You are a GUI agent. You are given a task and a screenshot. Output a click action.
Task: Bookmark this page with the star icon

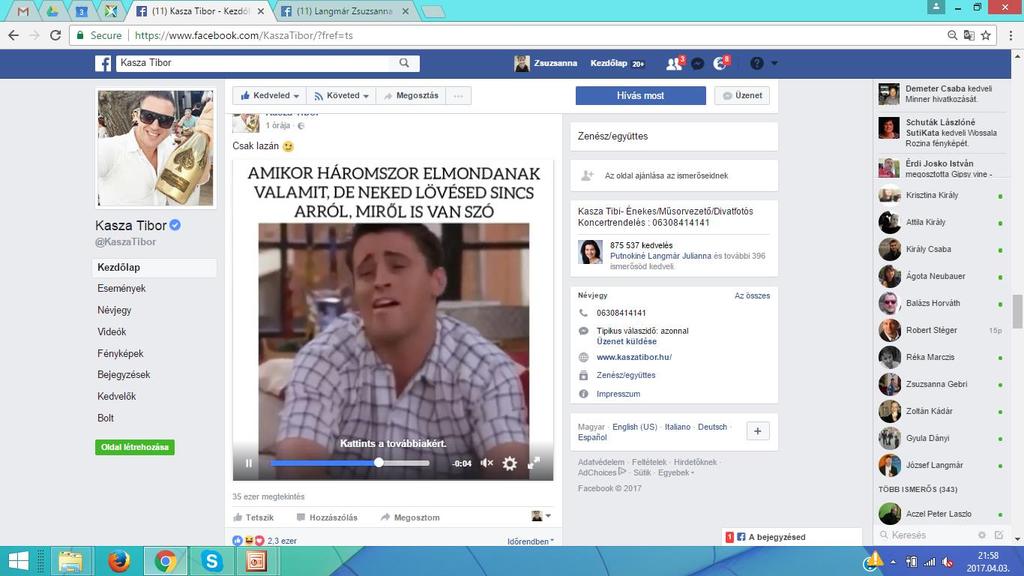[986, 35]
